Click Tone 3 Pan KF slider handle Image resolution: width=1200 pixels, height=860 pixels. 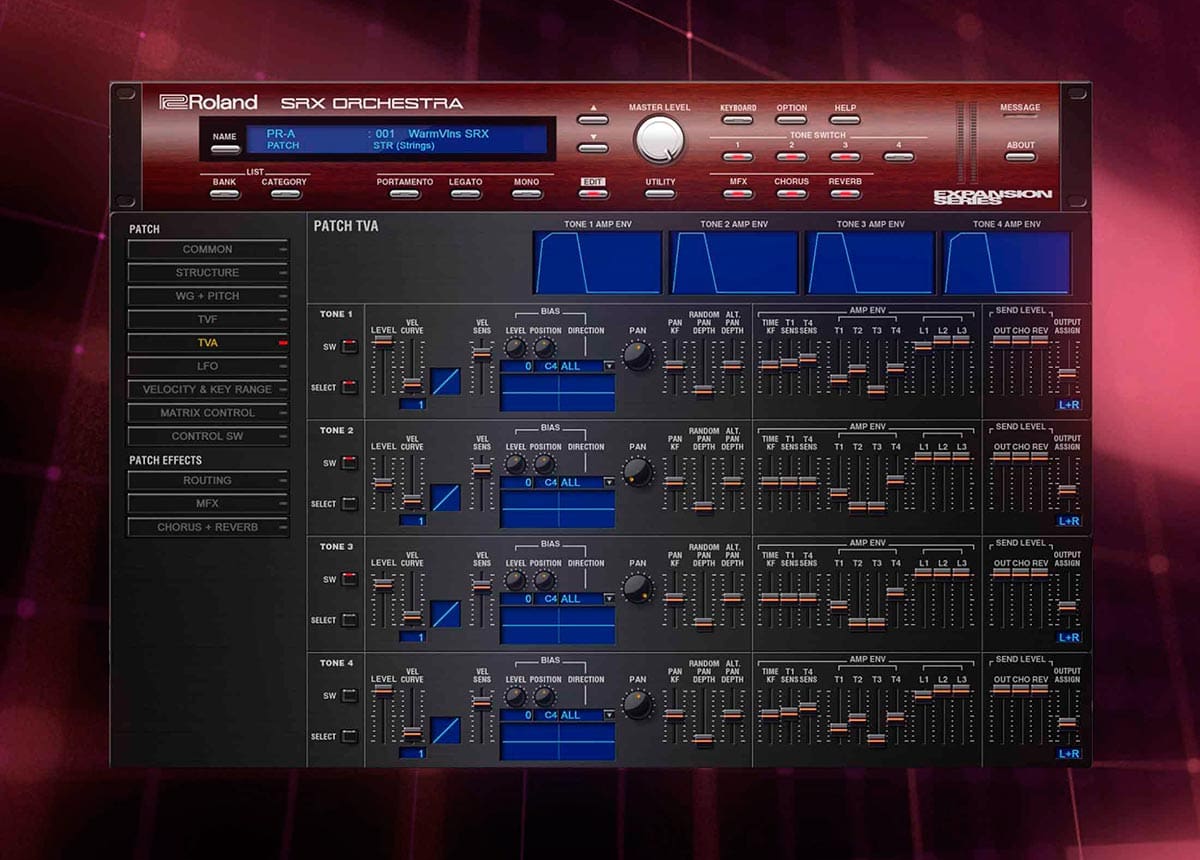tap(675, 597)
